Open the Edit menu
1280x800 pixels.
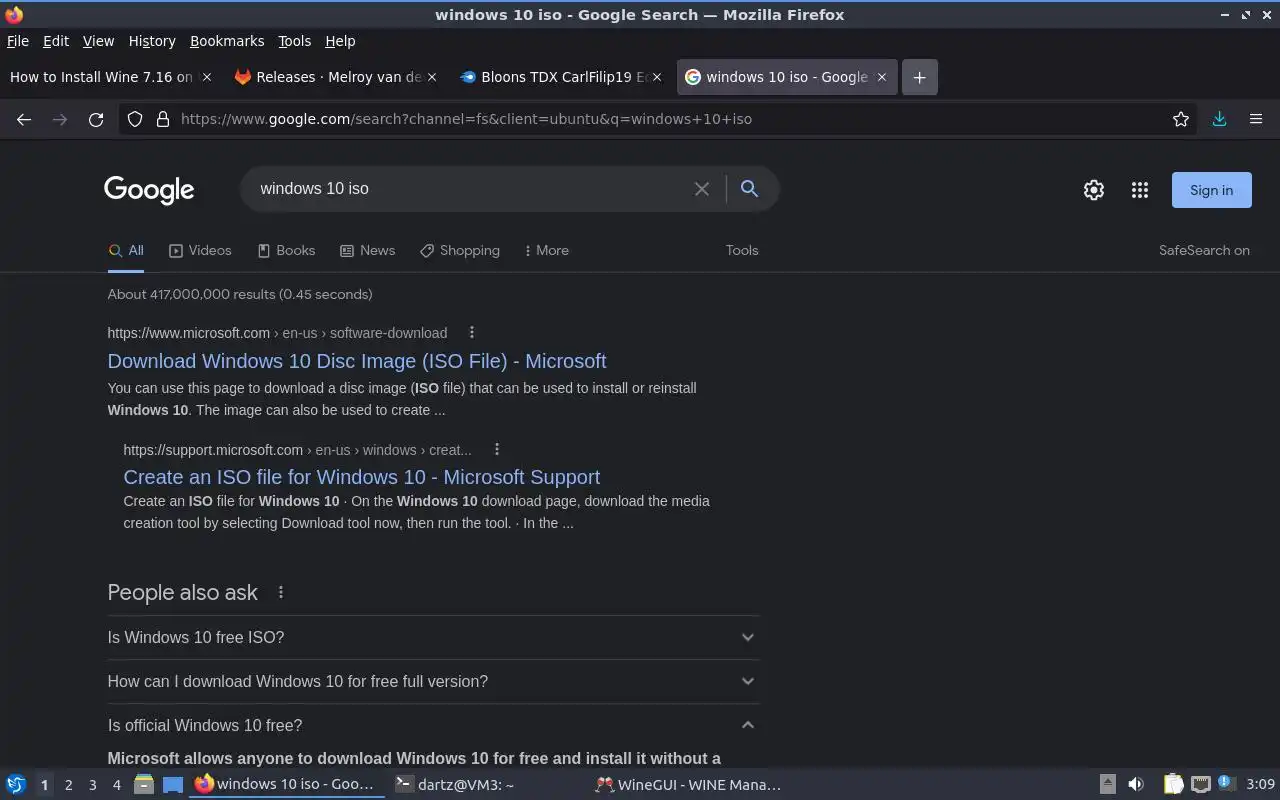click(56, 41)
